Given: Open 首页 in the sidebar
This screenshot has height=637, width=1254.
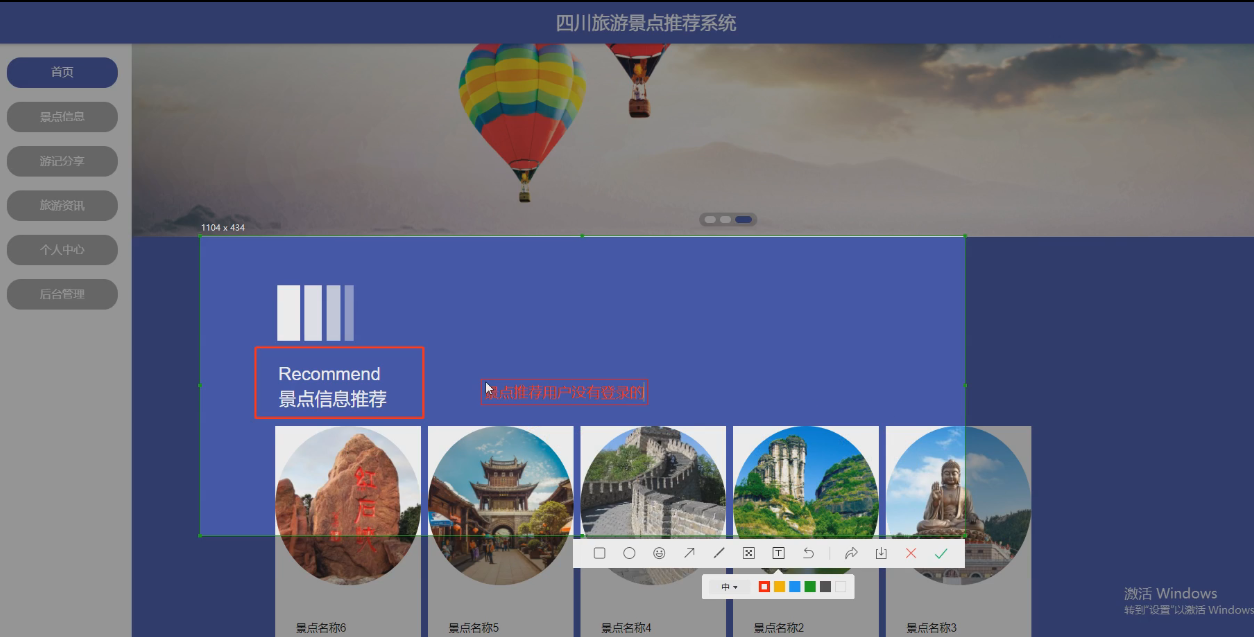Looking at the screenshot, I should click(62, 72).
